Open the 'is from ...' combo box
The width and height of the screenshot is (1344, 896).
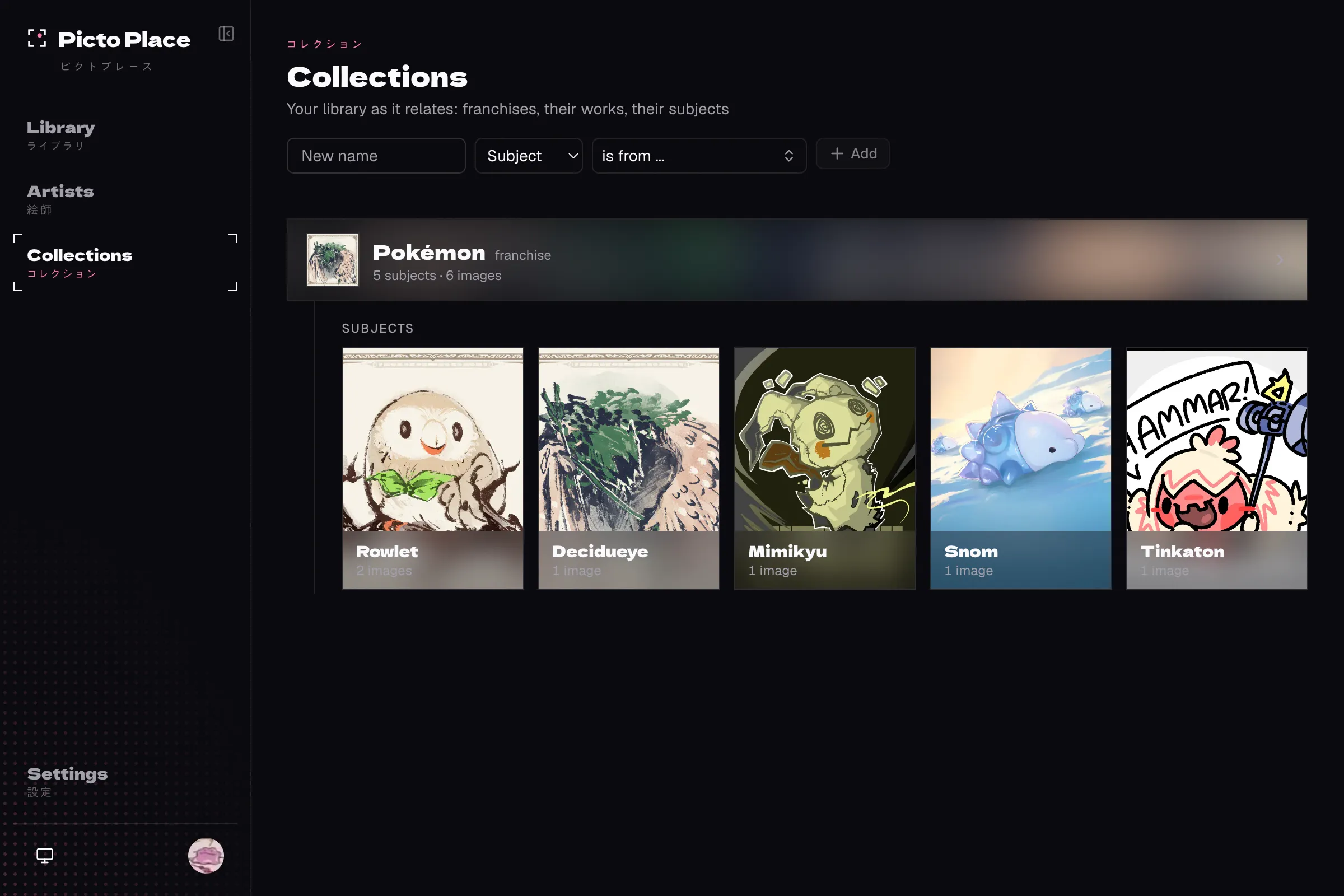[699, 156]
